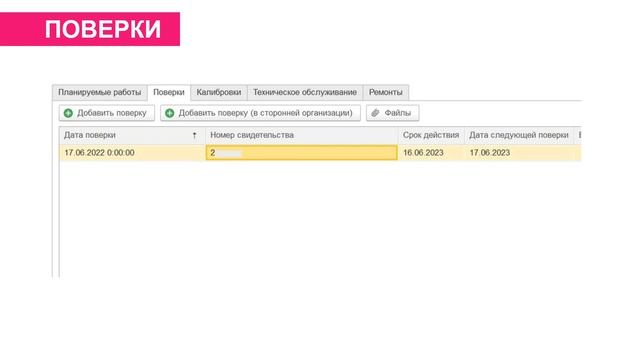640x360 pixels.
Task: Select the 17.06.2023 next verification cell
Action: pos(519,153)
